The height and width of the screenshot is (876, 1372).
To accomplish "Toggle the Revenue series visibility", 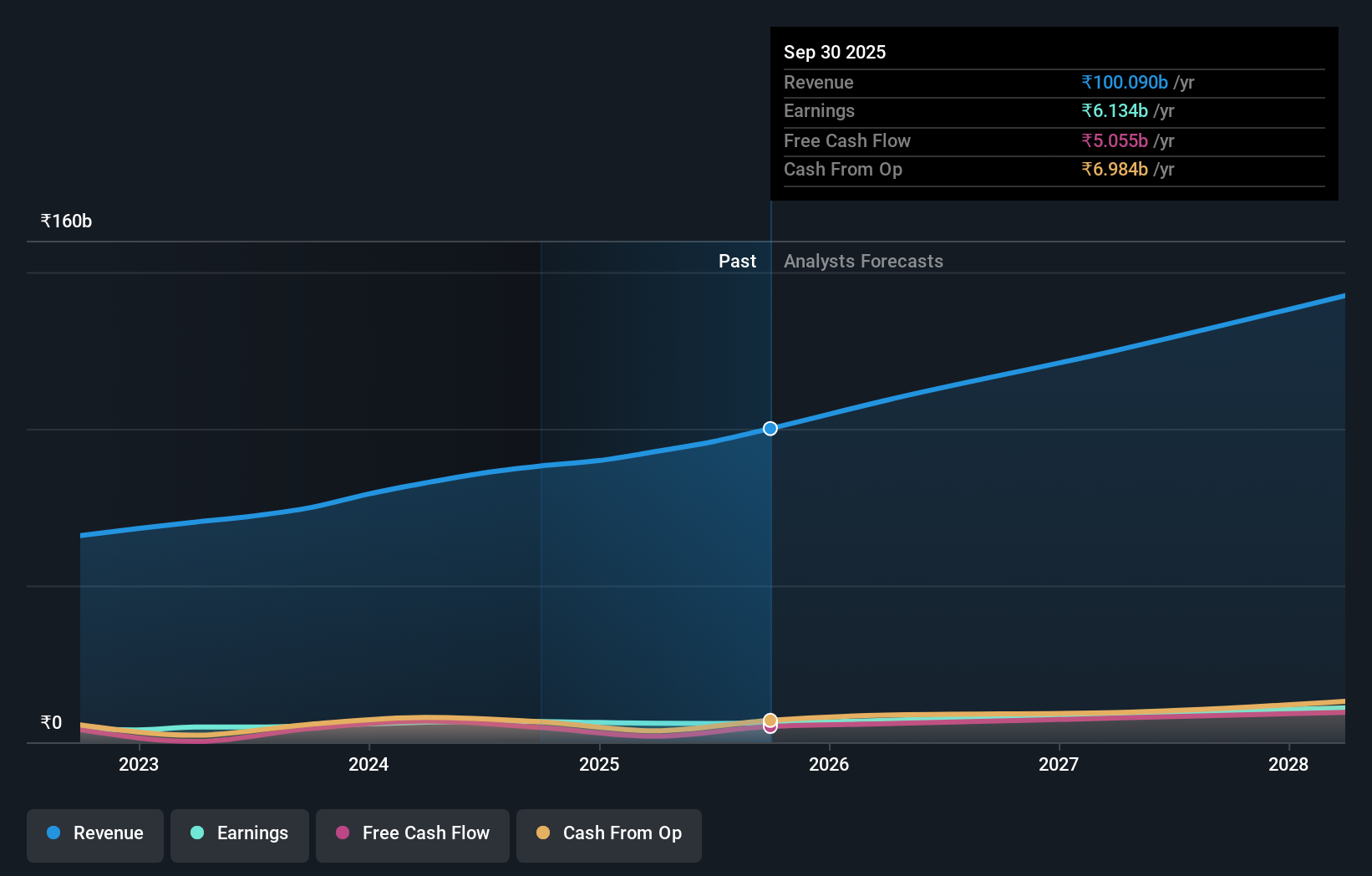I will (x=94, y=833).
